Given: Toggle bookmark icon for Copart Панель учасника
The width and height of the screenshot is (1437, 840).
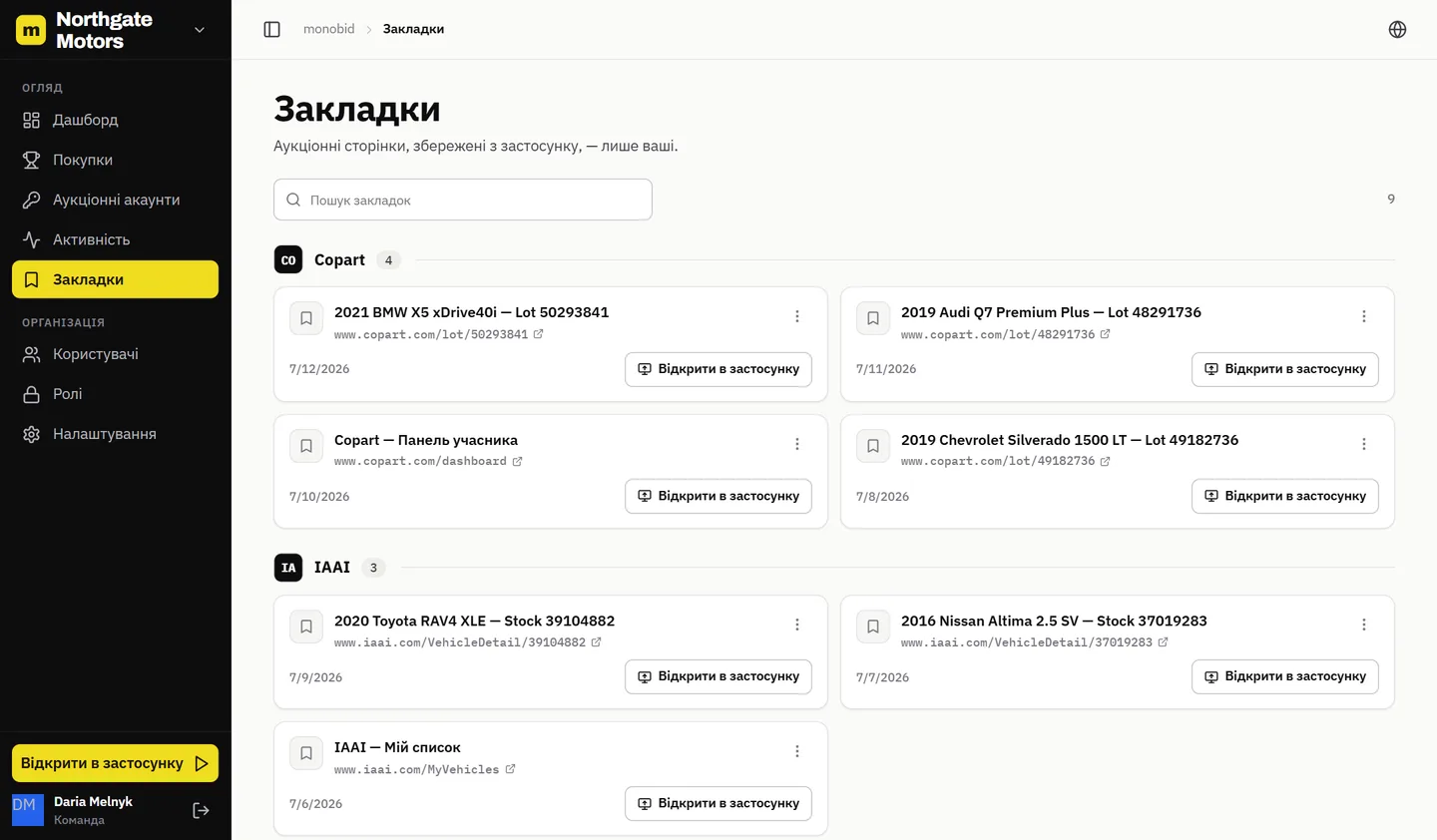Looking at the screenshot, I should pos(306,446).
